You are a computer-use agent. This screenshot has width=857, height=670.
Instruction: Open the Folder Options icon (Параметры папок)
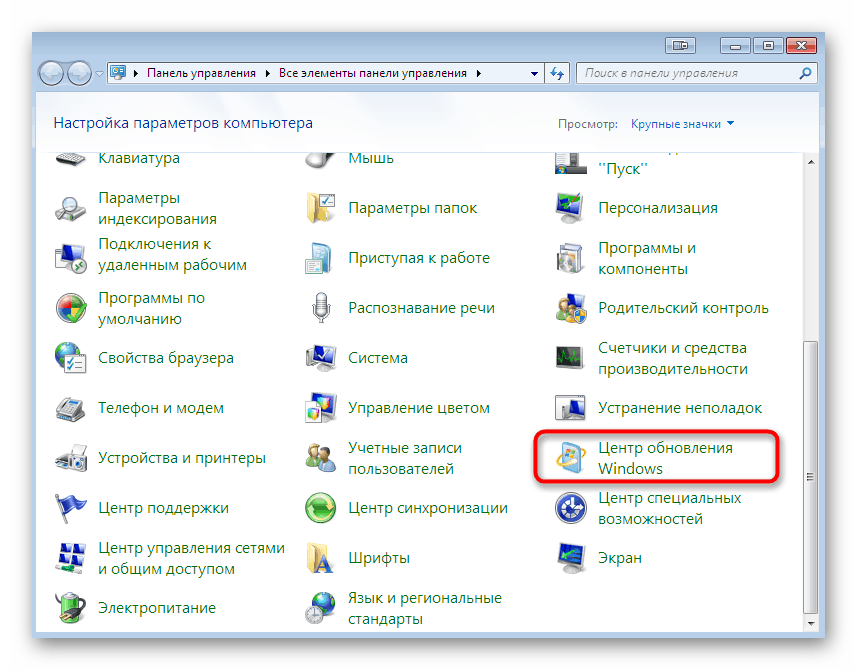pyautogui.click(x=321, y=208)
